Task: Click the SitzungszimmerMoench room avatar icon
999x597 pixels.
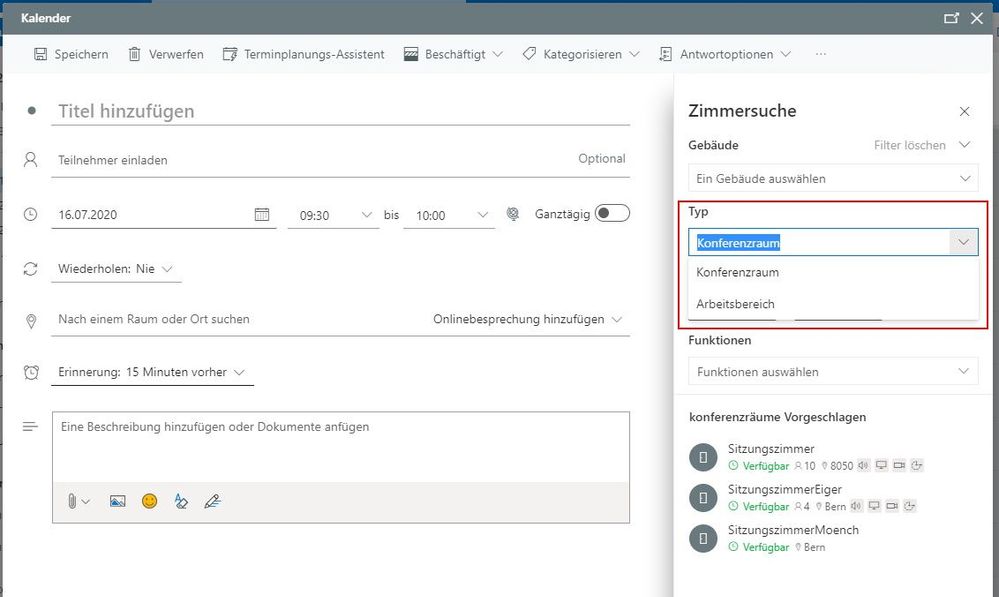Action: point(703,538)
